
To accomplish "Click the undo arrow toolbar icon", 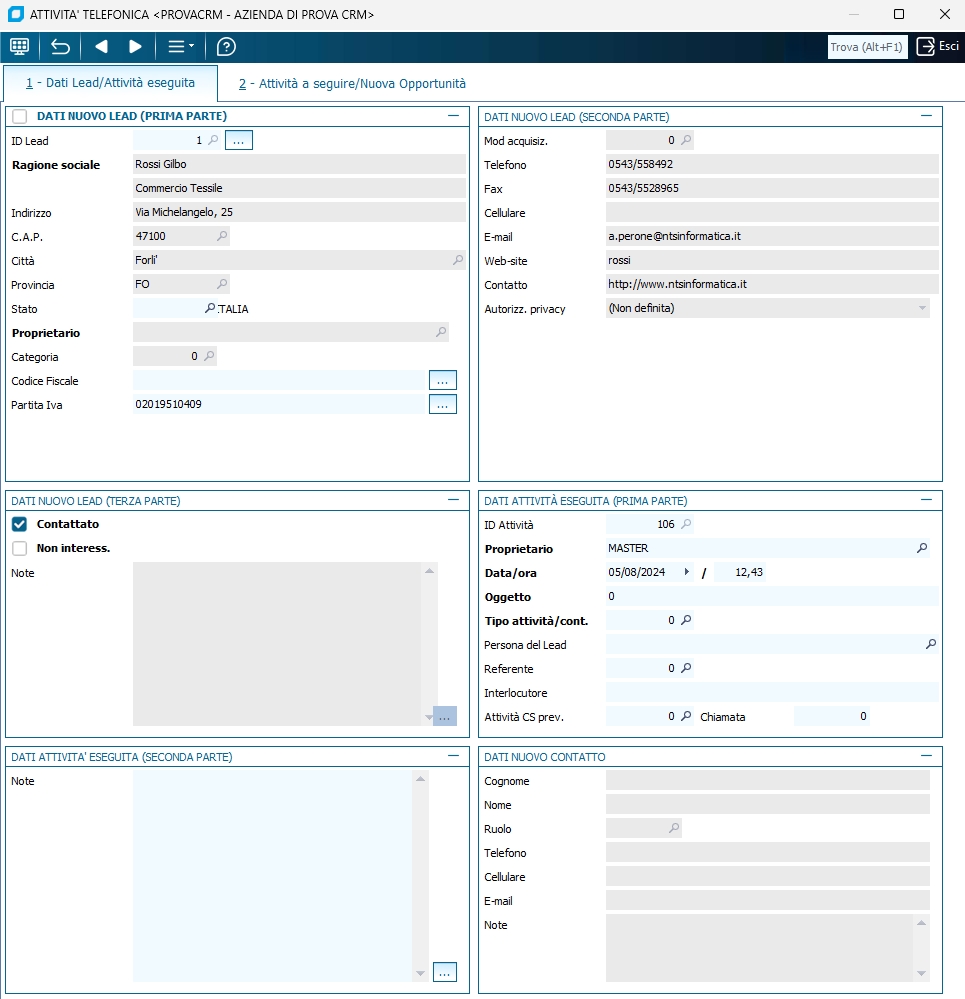I will tap(61, 47).
